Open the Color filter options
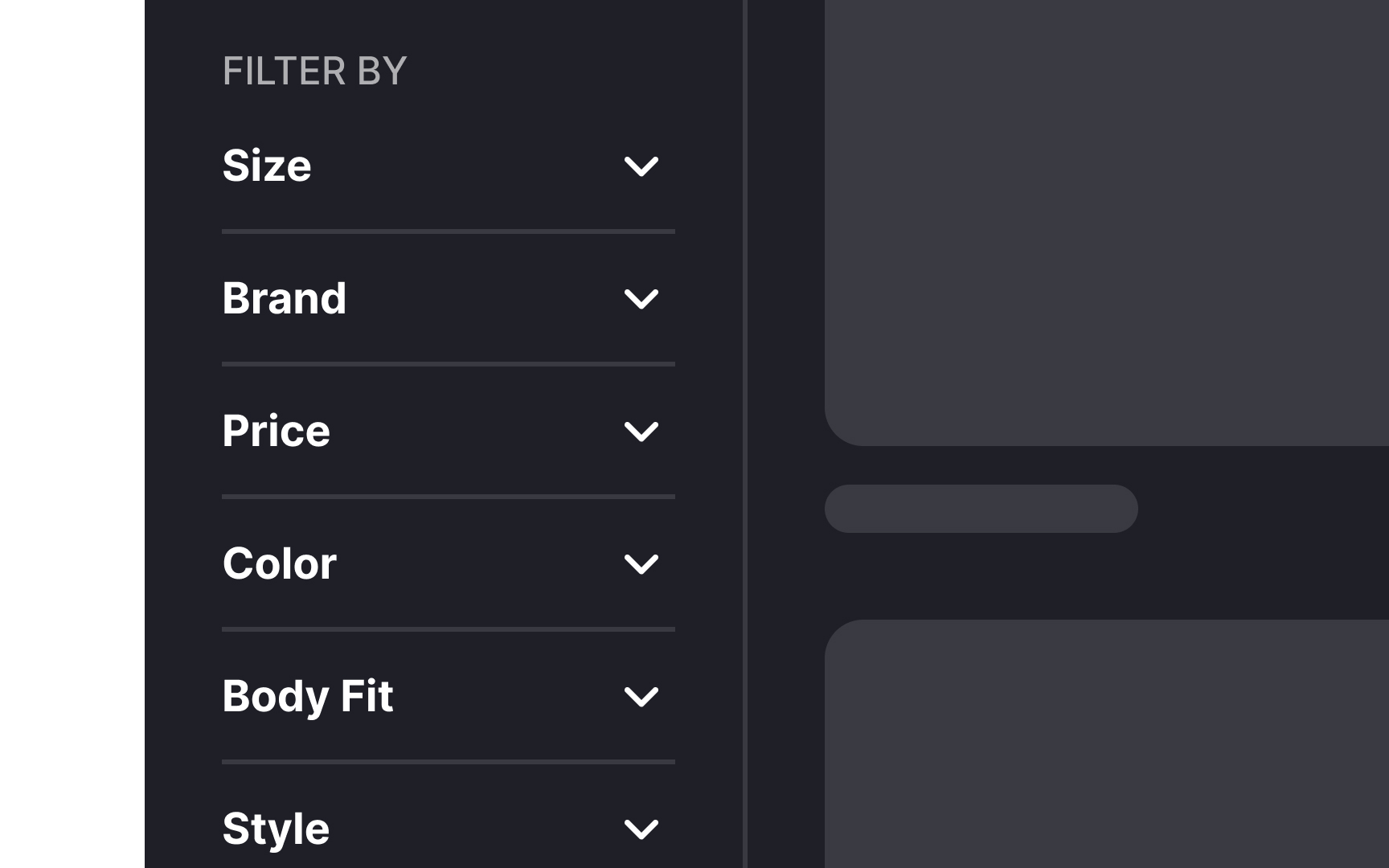The image size is (1389, 868). (449, 563)
